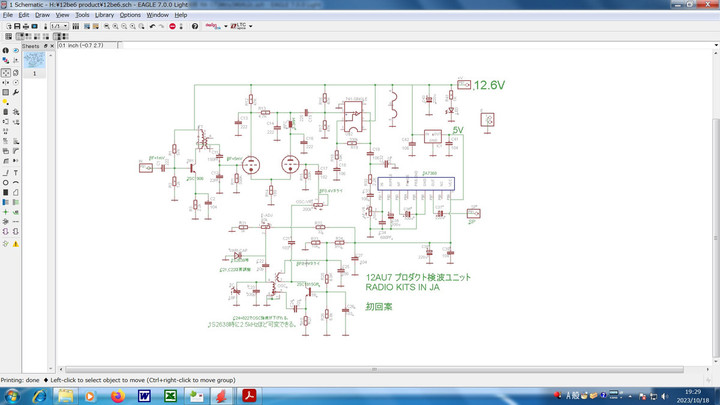The image size is (720, 405).
Task: Open the Library menu
Action: click(104, 15)
